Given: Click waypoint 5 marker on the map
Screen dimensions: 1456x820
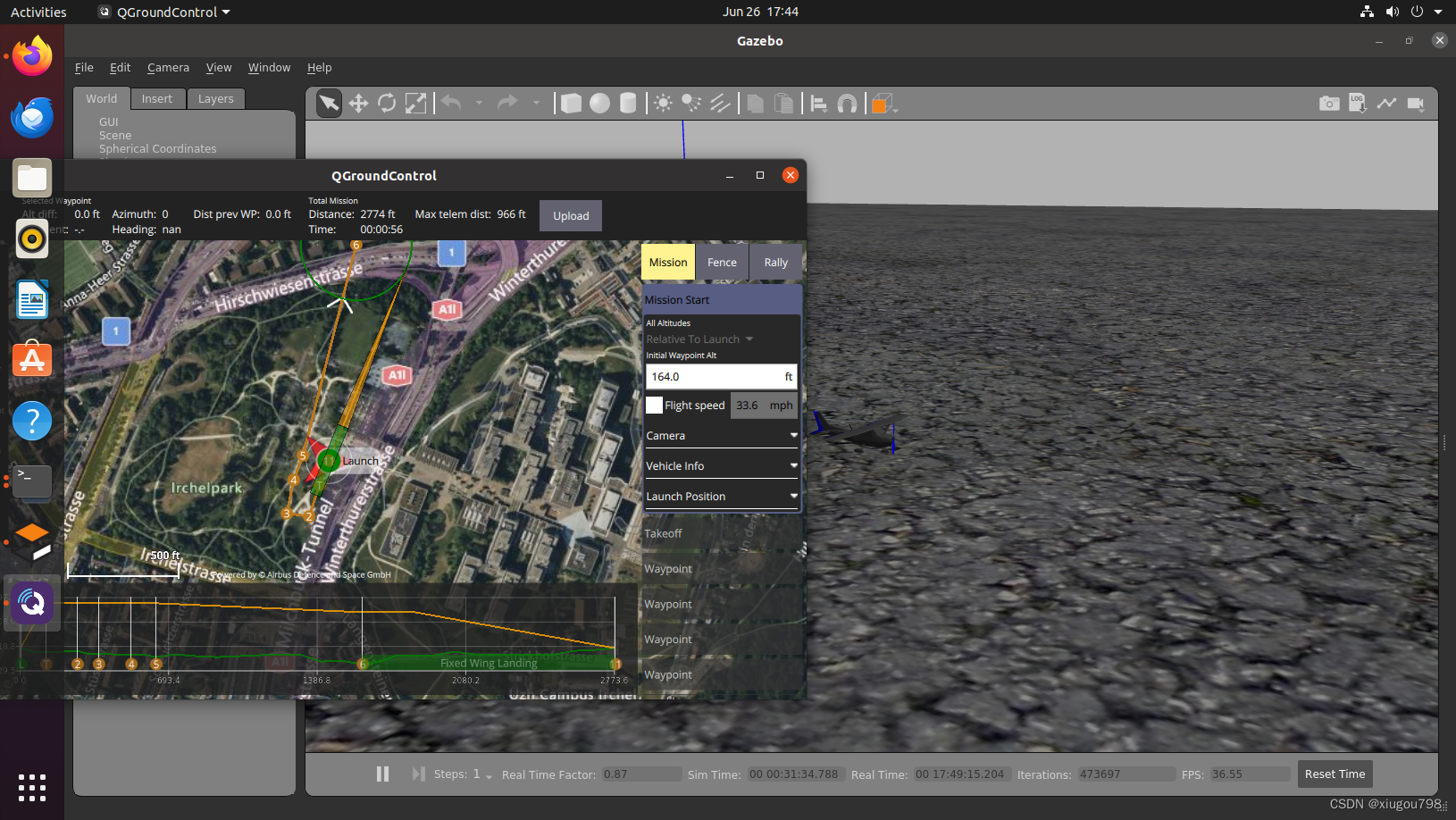Looking at the screenshot, I should (303, 456).
